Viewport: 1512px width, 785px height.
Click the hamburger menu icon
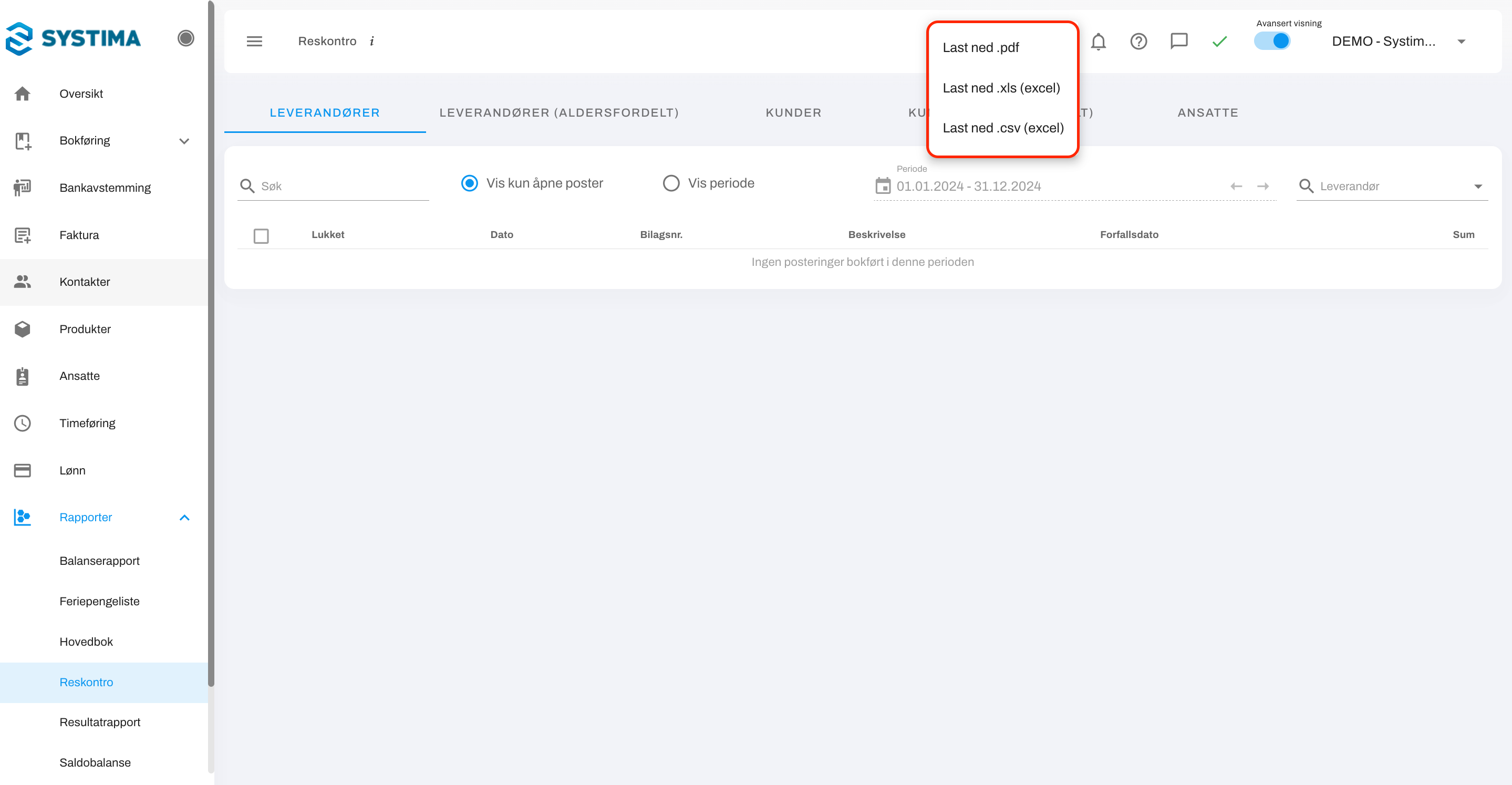(254, 41)
